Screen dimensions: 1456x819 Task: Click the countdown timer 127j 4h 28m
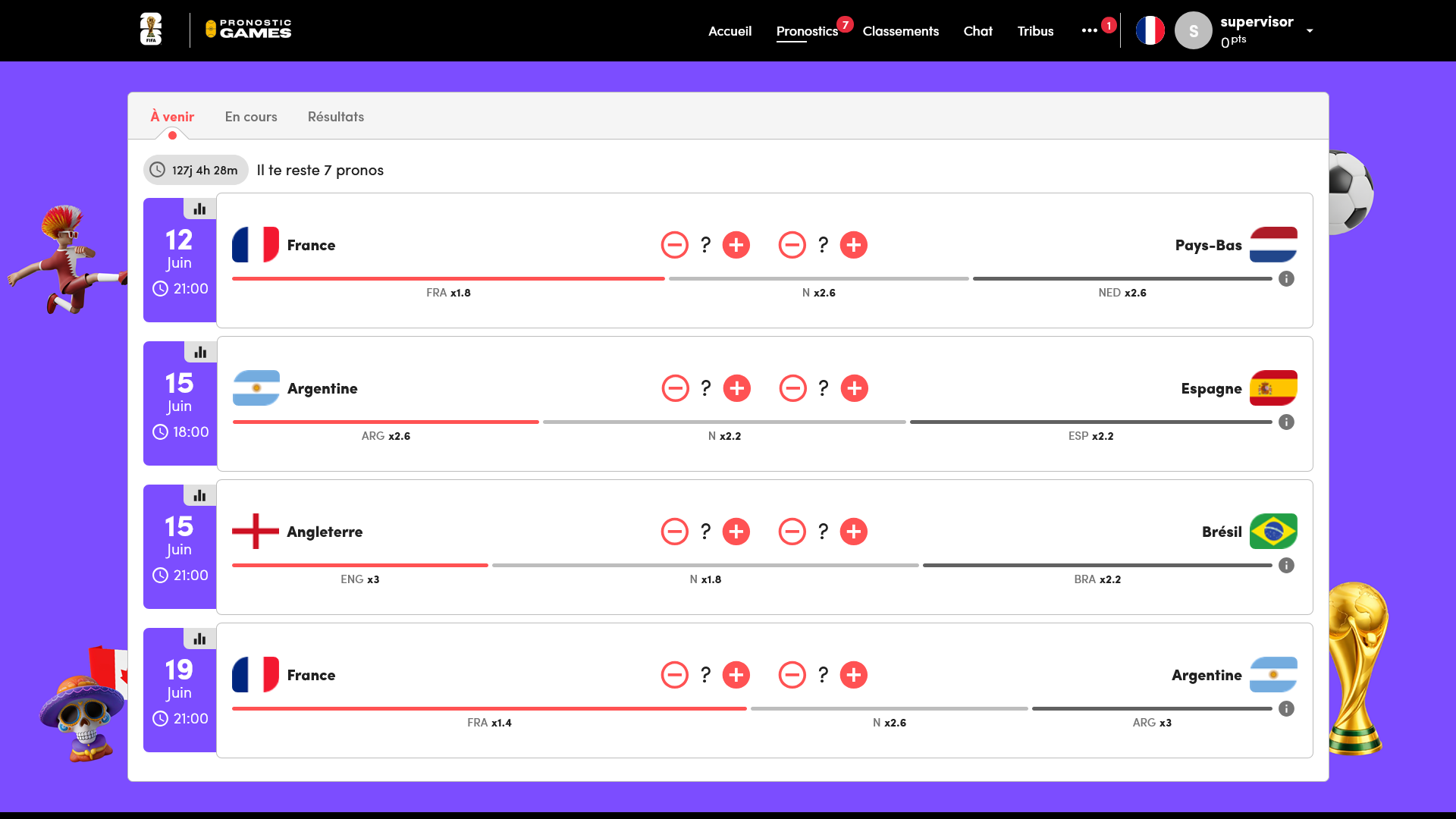click(x=196, y=171)
